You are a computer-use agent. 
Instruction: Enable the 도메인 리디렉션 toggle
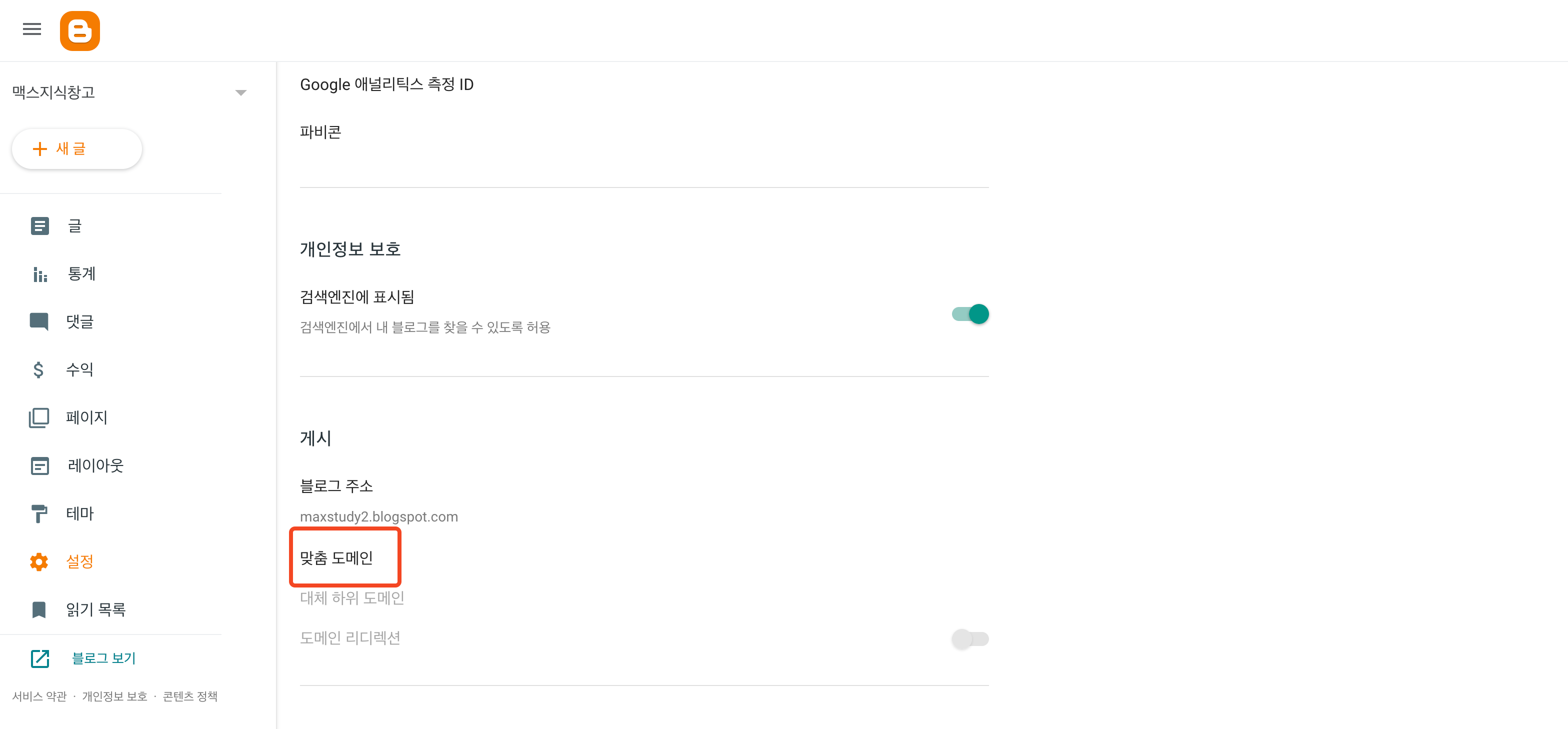969,639
